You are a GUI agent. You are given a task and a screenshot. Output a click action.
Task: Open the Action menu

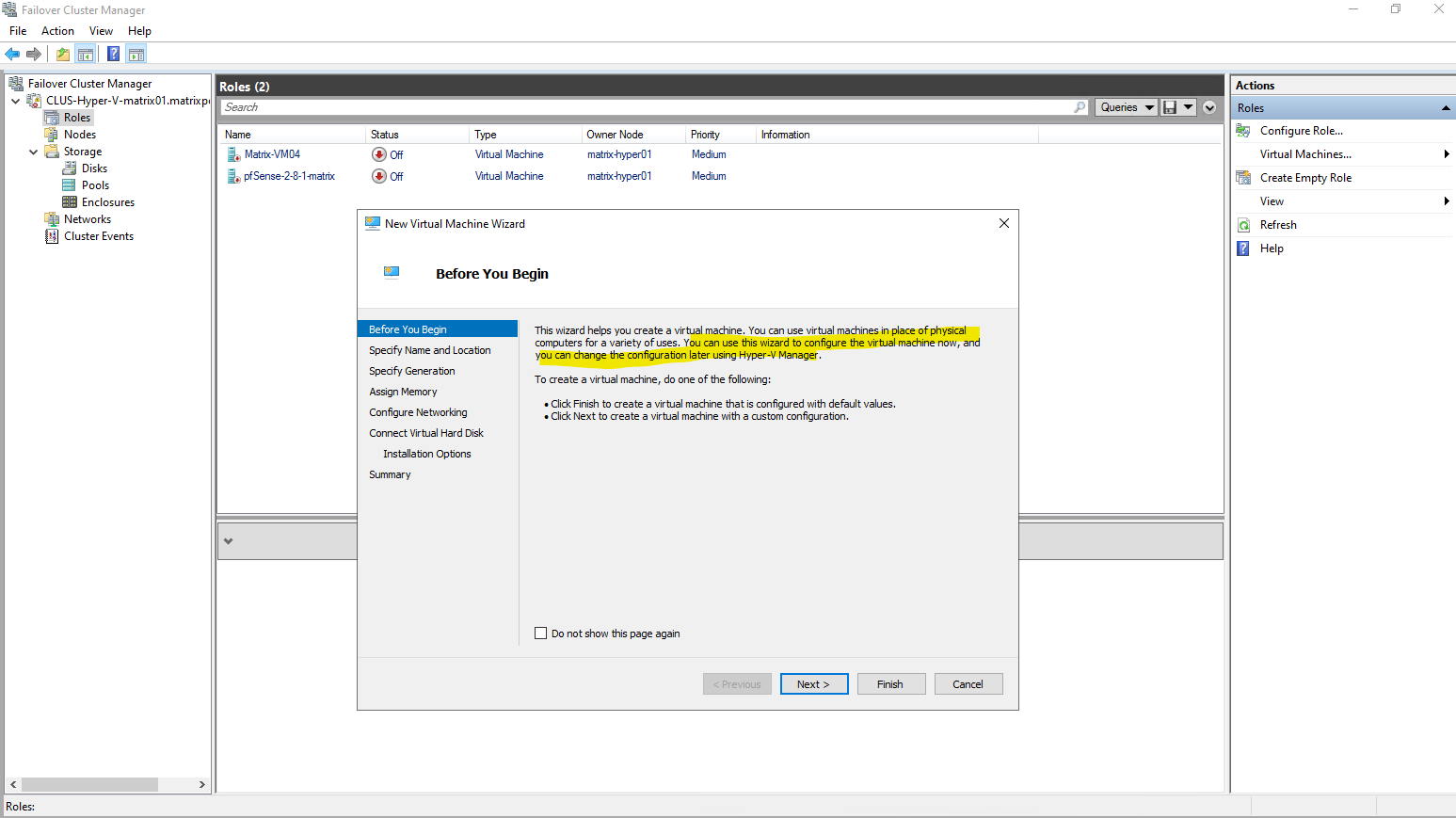(x=57, y=31)
